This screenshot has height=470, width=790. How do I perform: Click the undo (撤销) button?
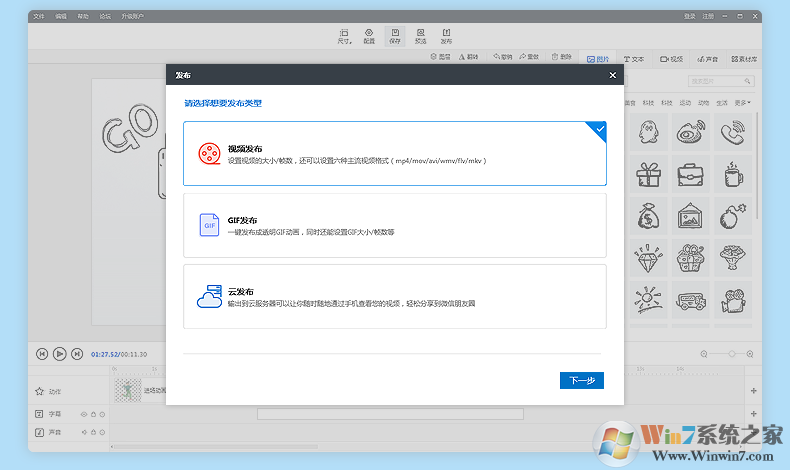pyautogui.click(x=503, y=57)
